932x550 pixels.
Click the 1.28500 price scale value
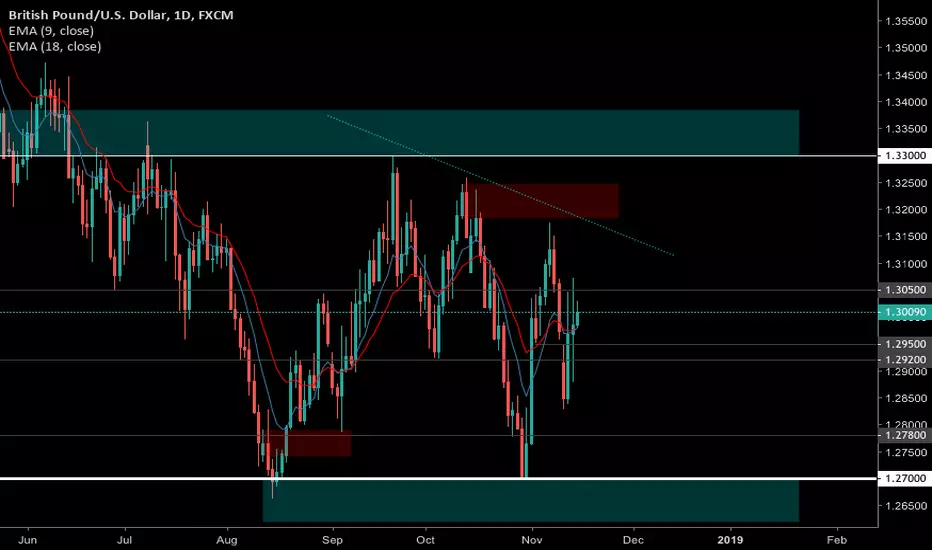coord(906,398)
